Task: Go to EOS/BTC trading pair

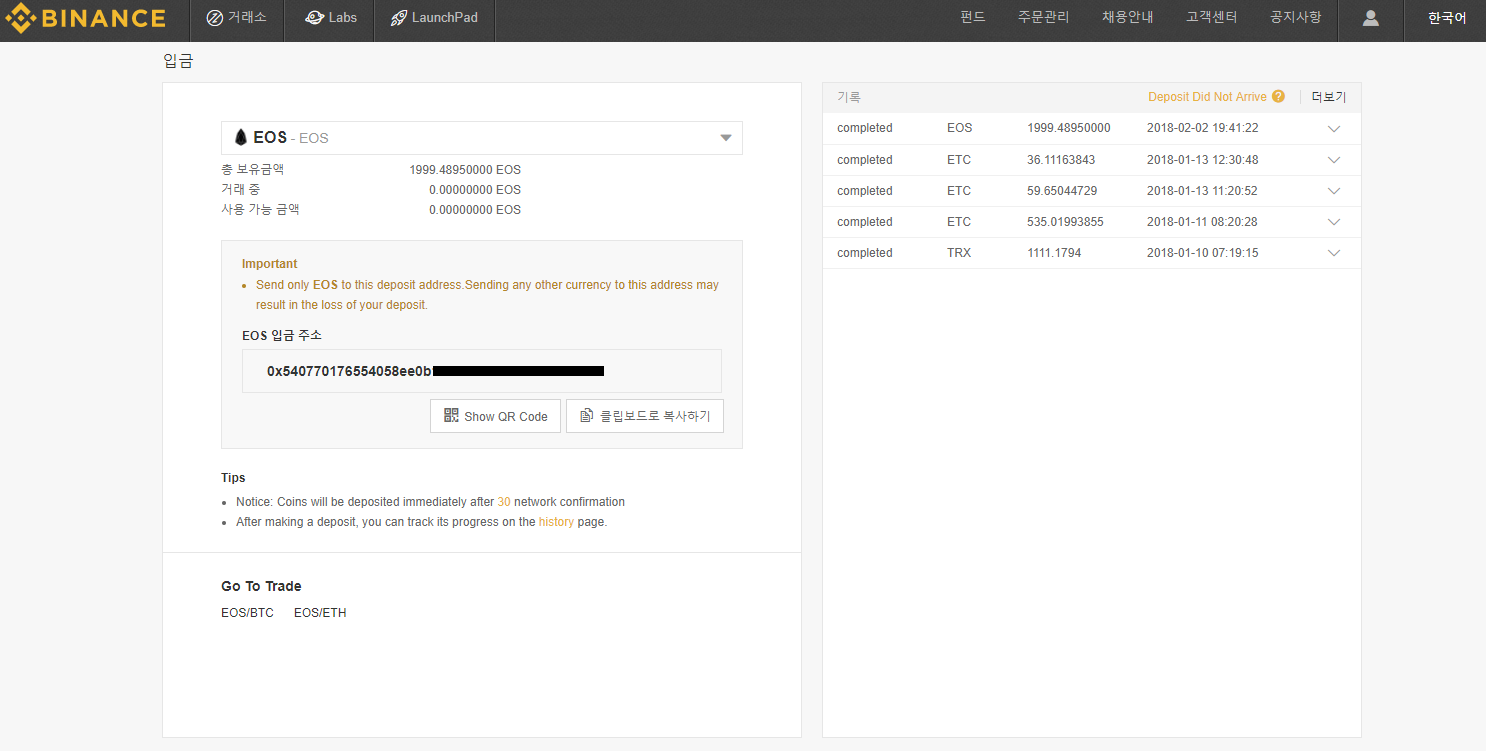Action: point(247,613)
